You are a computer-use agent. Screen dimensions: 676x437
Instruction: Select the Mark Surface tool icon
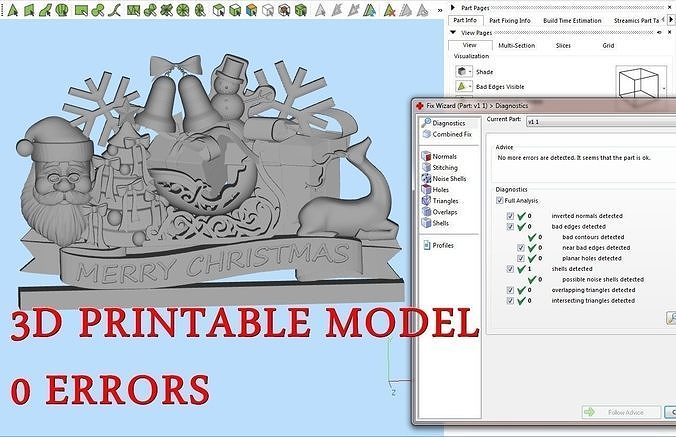[45, 9]
